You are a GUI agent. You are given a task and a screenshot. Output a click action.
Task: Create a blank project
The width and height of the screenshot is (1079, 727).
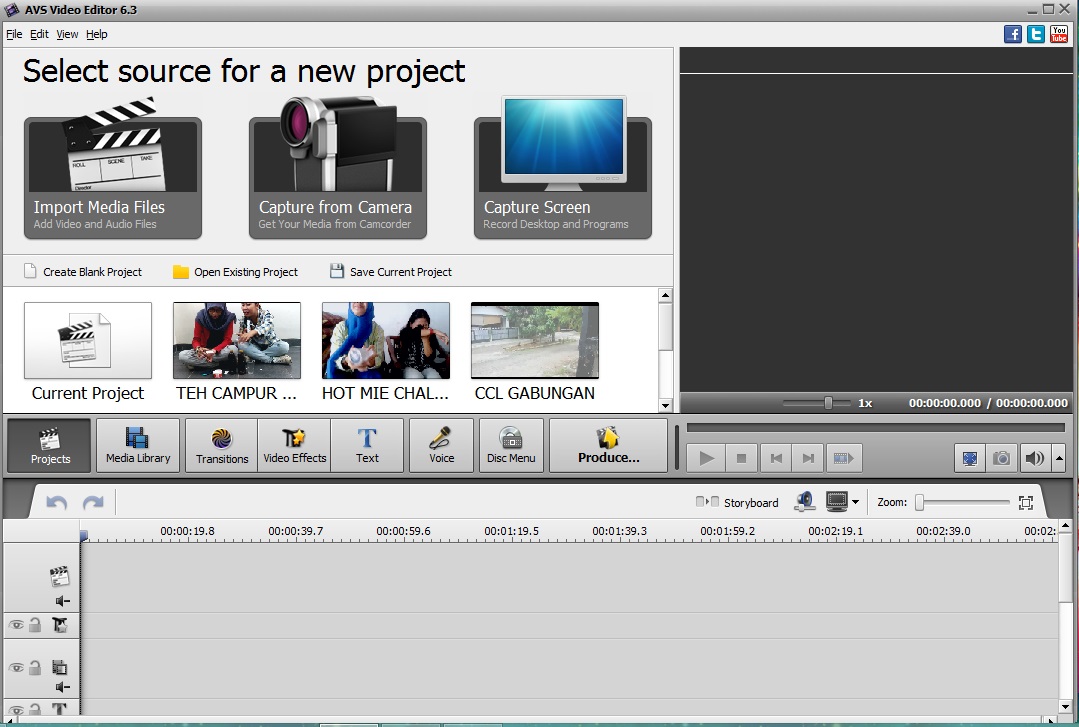[x=82, y=271]
